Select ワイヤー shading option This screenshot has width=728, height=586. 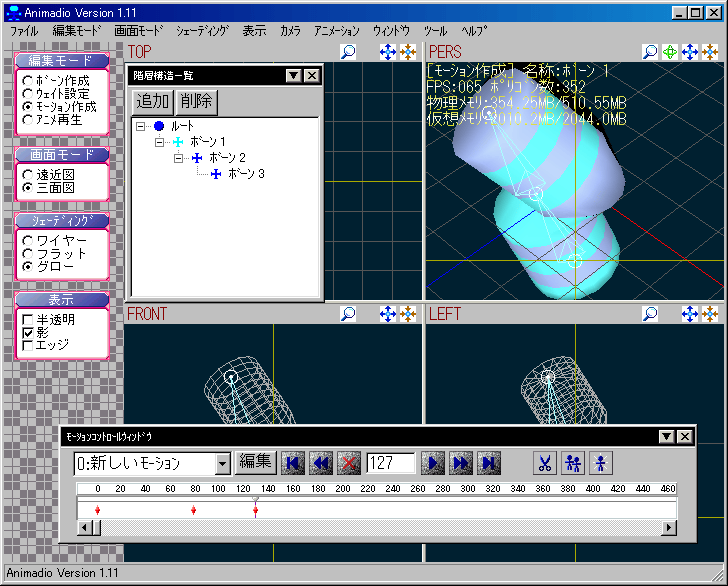click(28, 241)
